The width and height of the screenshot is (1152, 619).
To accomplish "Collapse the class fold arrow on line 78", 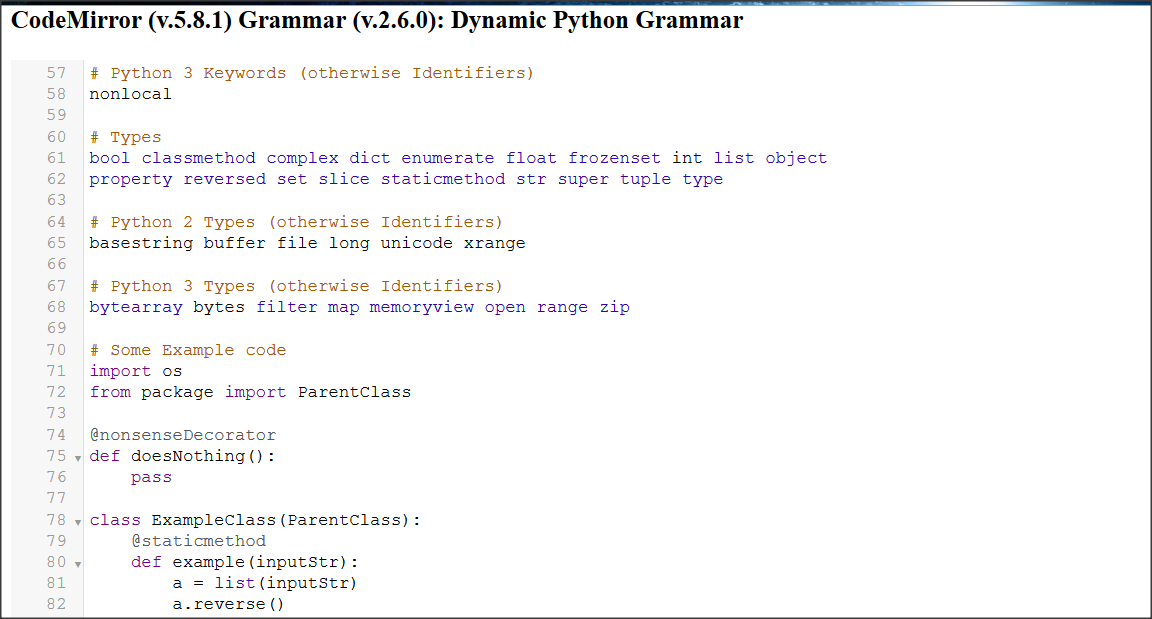I will [78, 522].
